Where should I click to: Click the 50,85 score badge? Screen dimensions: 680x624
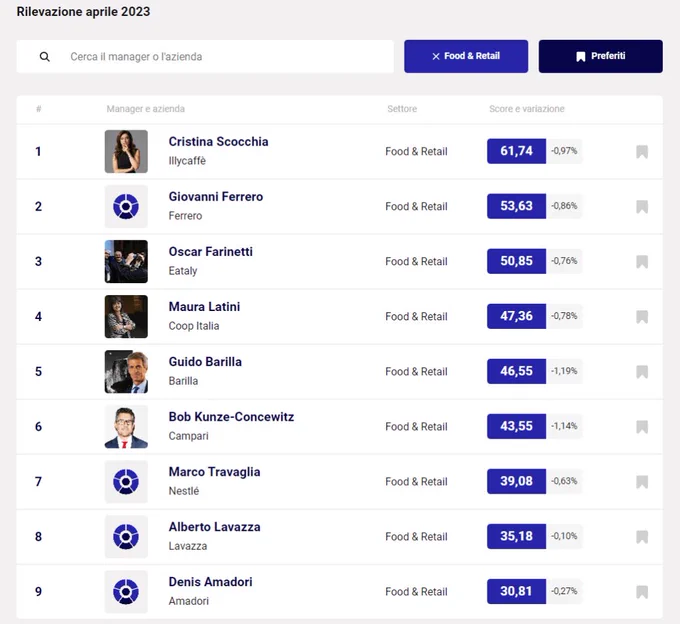click(x=516, y=261)
